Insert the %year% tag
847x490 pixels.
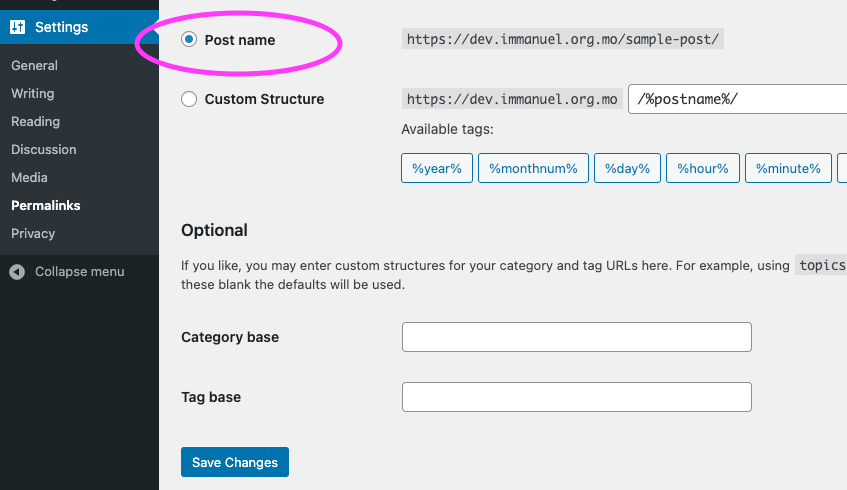[x=437, y=168]
